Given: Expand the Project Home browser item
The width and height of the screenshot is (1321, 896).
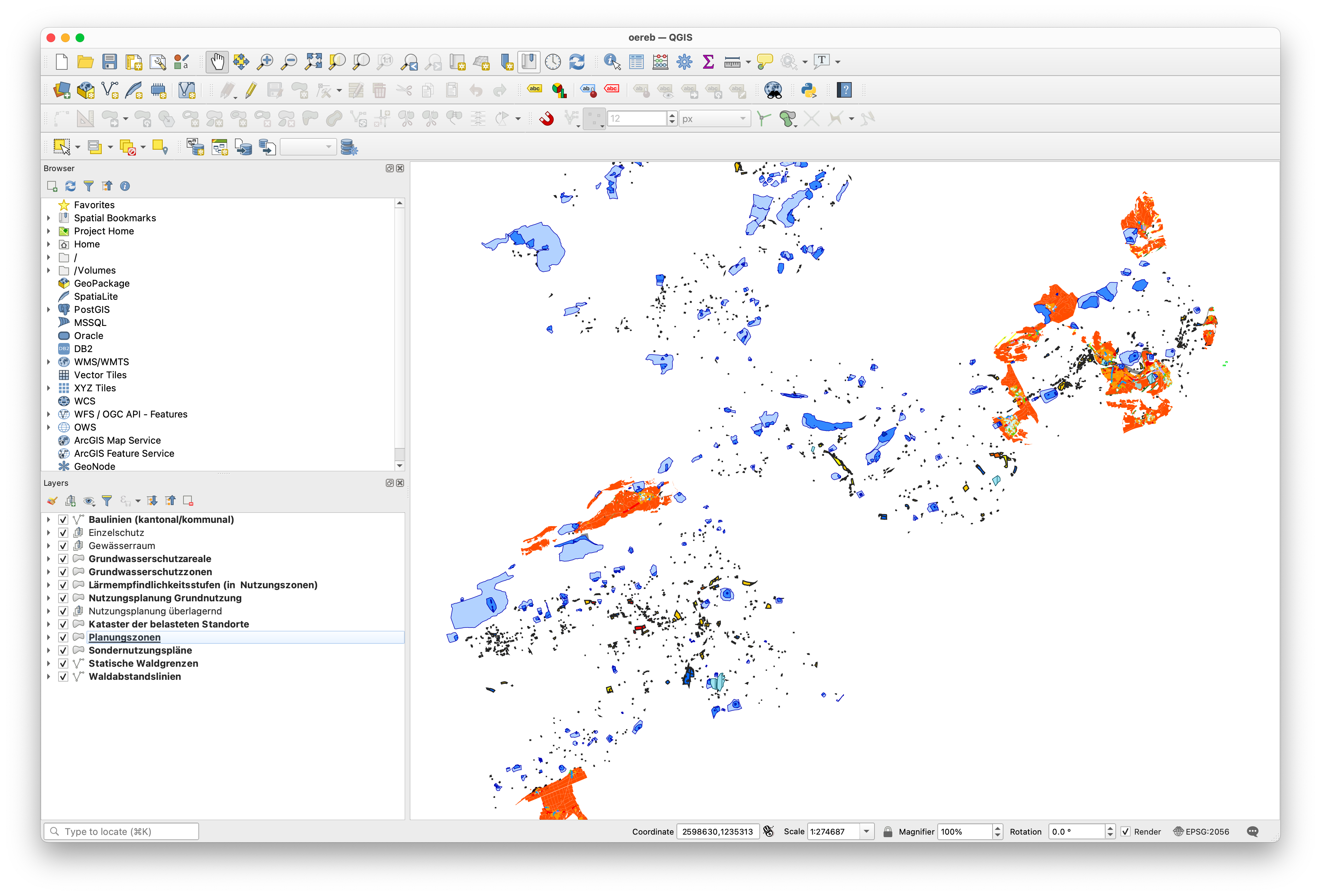Looking at the screenshot, I should pos(49,231).
